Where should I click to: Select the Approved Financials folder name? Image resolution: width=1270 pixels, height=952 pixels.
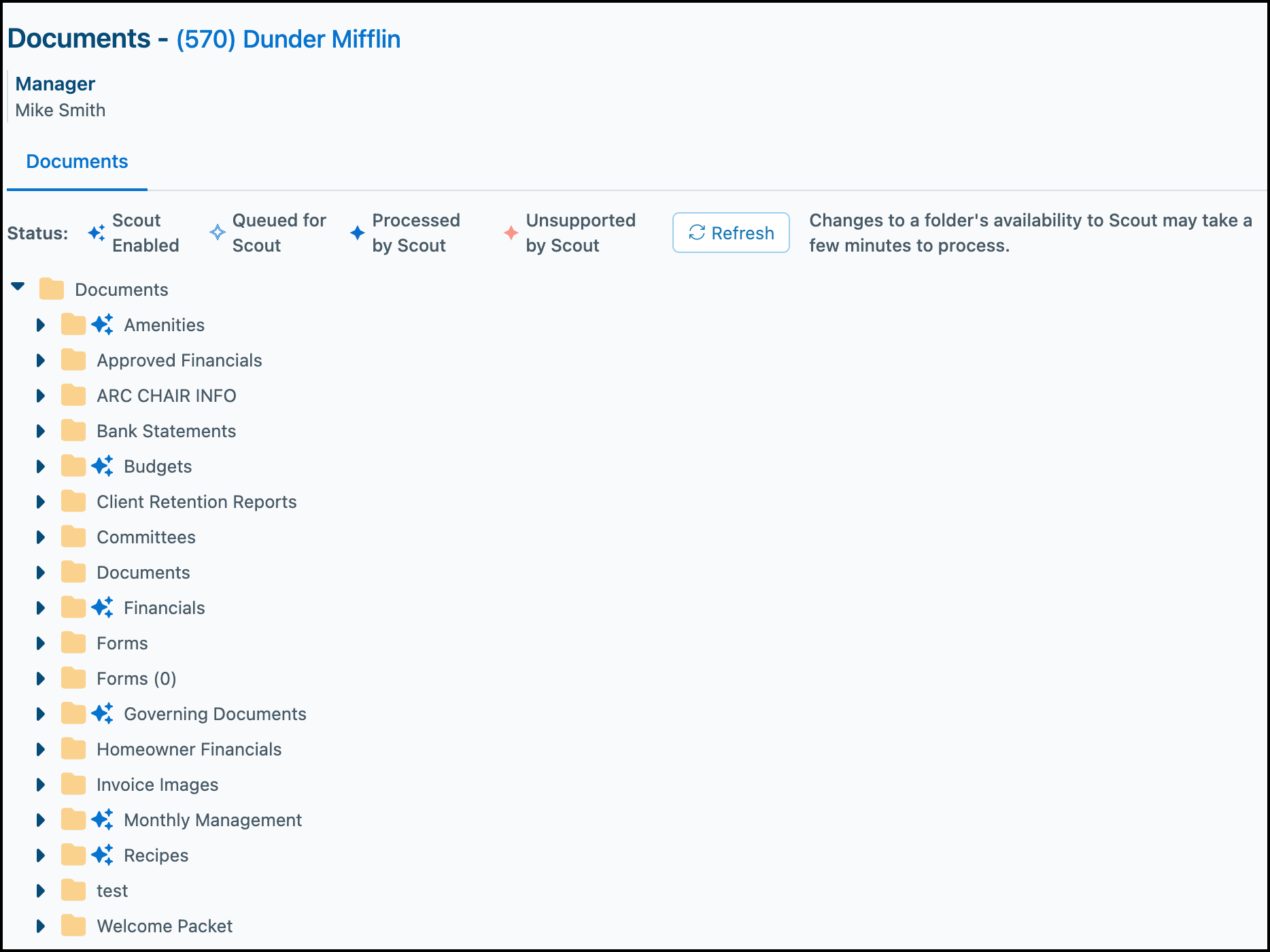(x=179, y=360)
